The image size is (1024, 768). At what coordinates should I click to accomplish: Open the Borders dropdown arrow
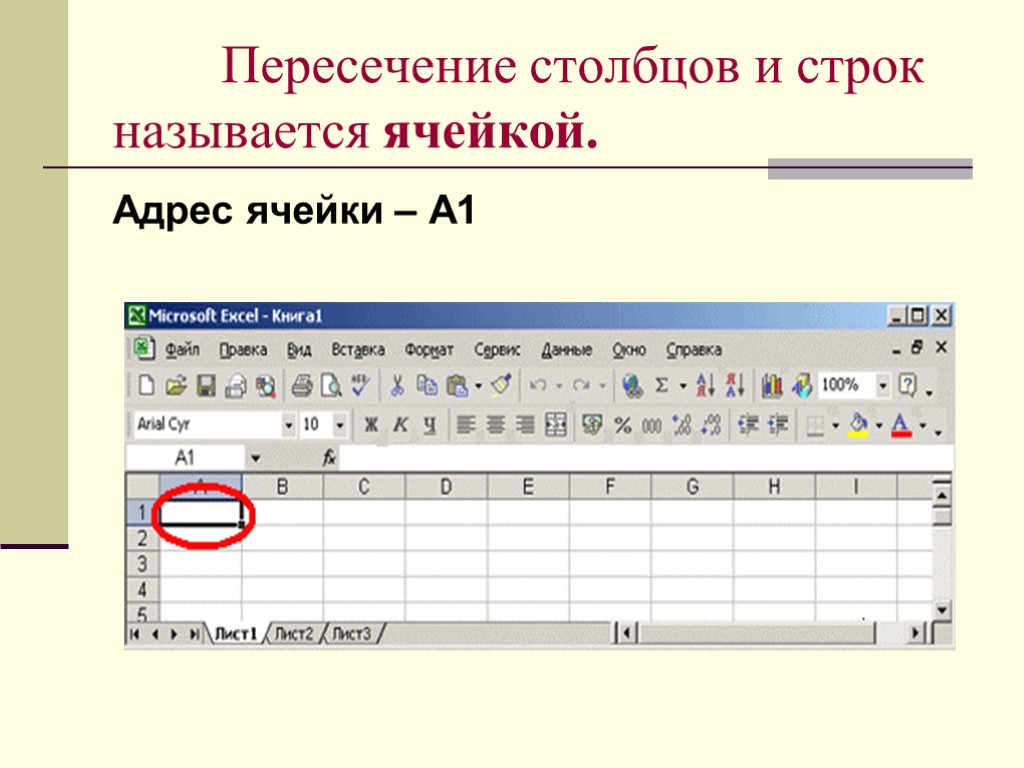pyautogui.click(x=835, y=426)
